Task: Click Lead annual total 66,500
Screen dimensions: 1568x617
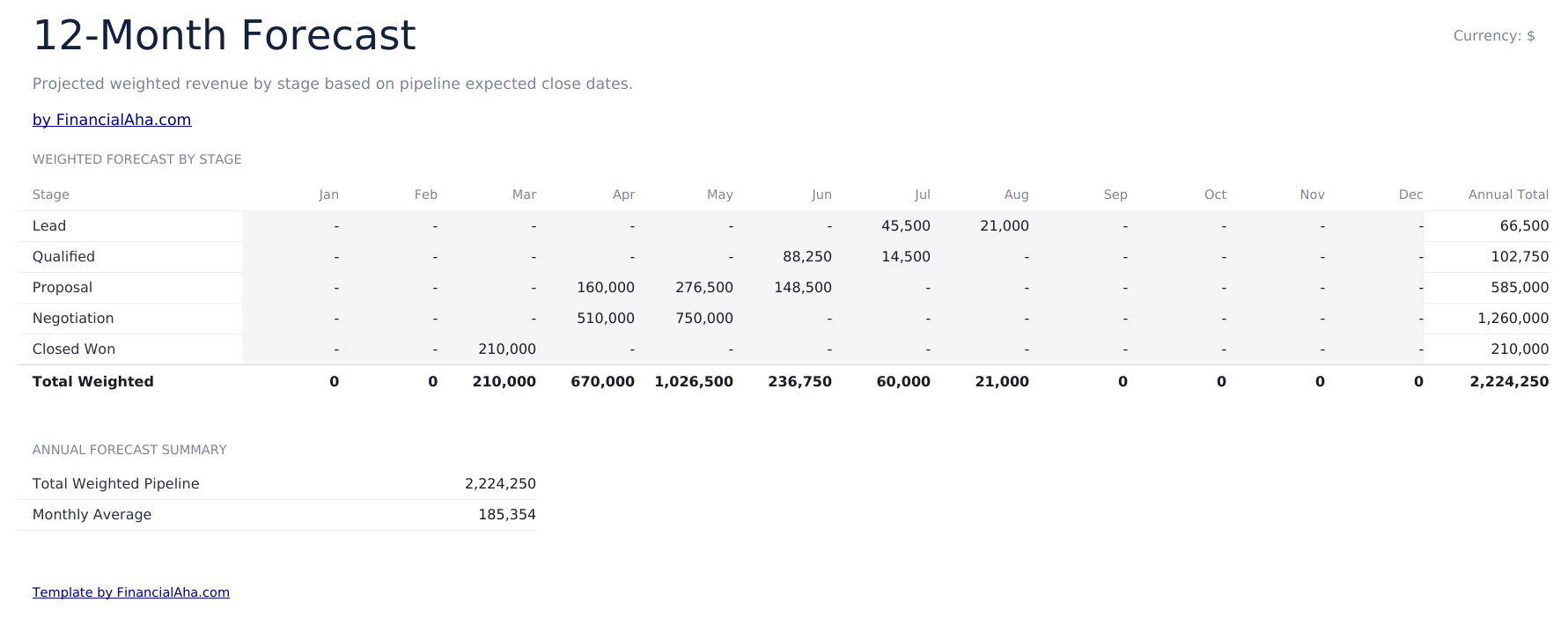Action: point(1524,226)
